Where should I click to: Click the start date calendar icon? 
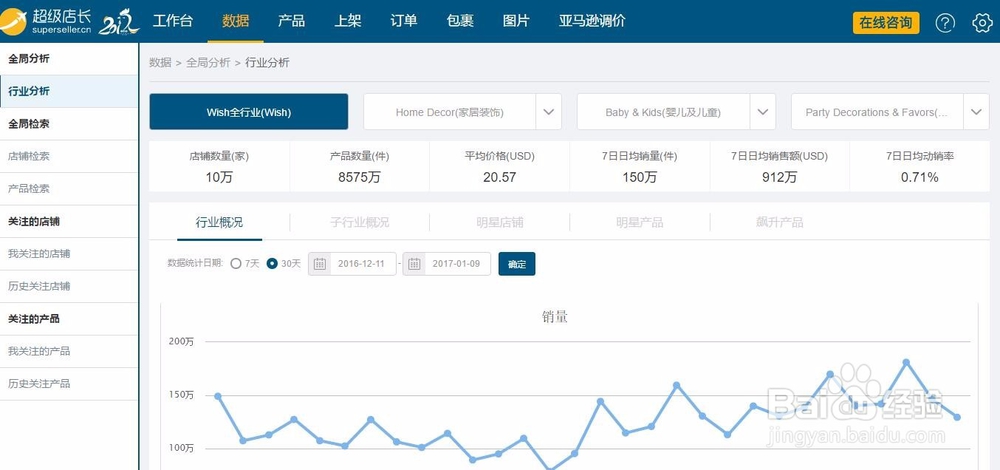[x=320, y=264]
